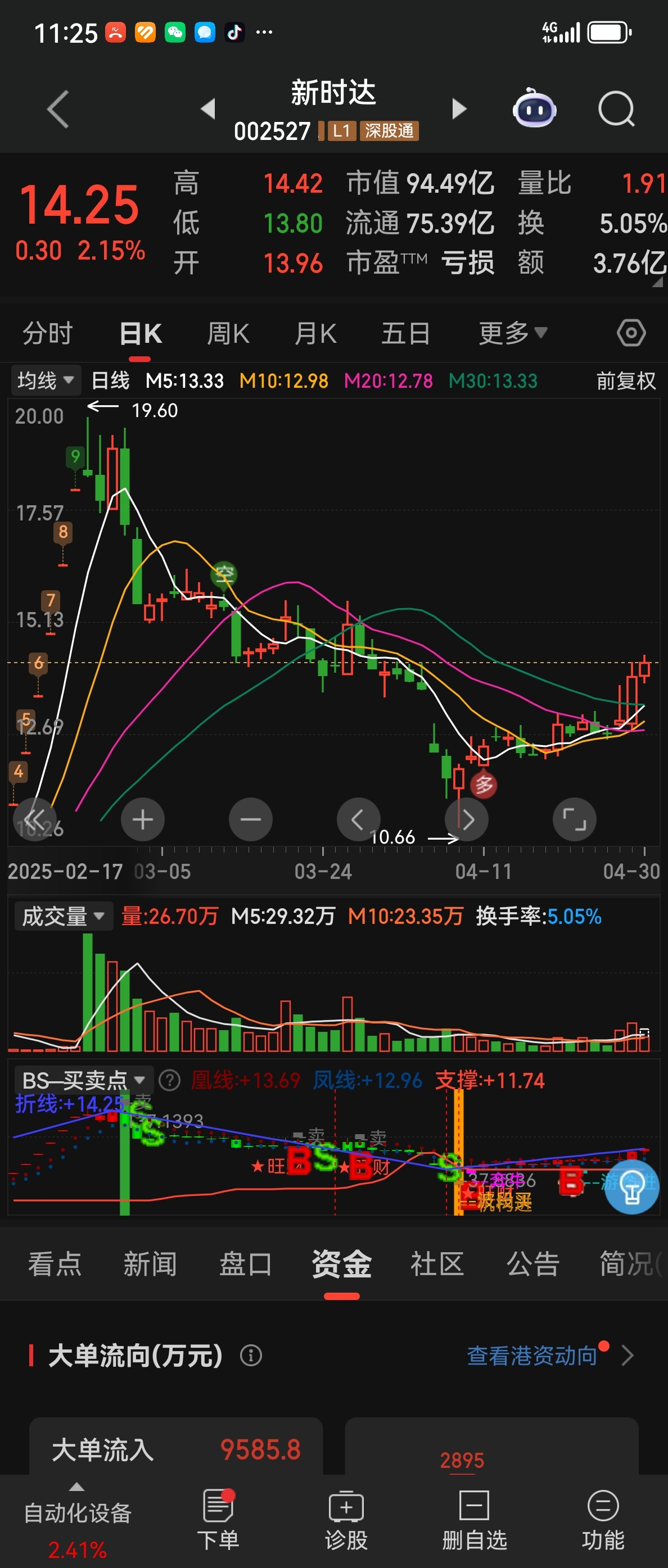Open 公告 tab

click(533, 1265)
